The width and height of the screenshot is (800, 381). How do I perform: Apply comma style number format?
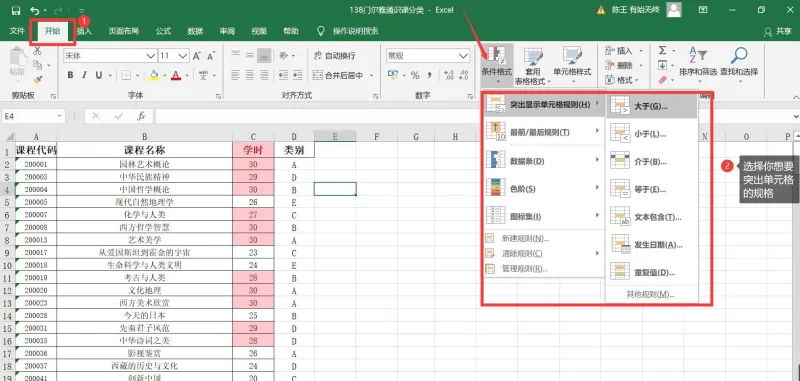point(430,75)
